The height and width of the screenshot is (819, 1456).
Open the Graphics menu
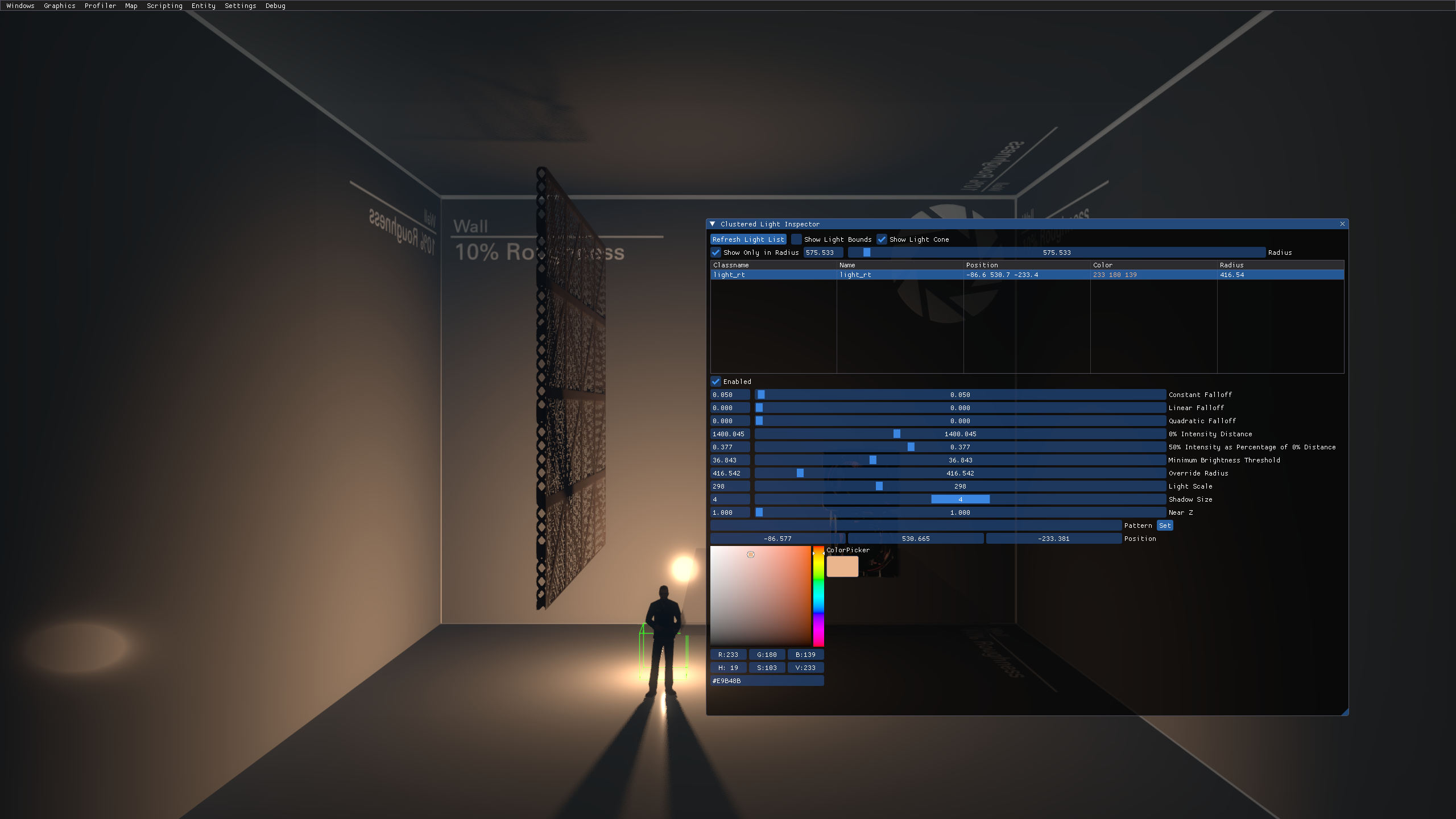(59, 6)
